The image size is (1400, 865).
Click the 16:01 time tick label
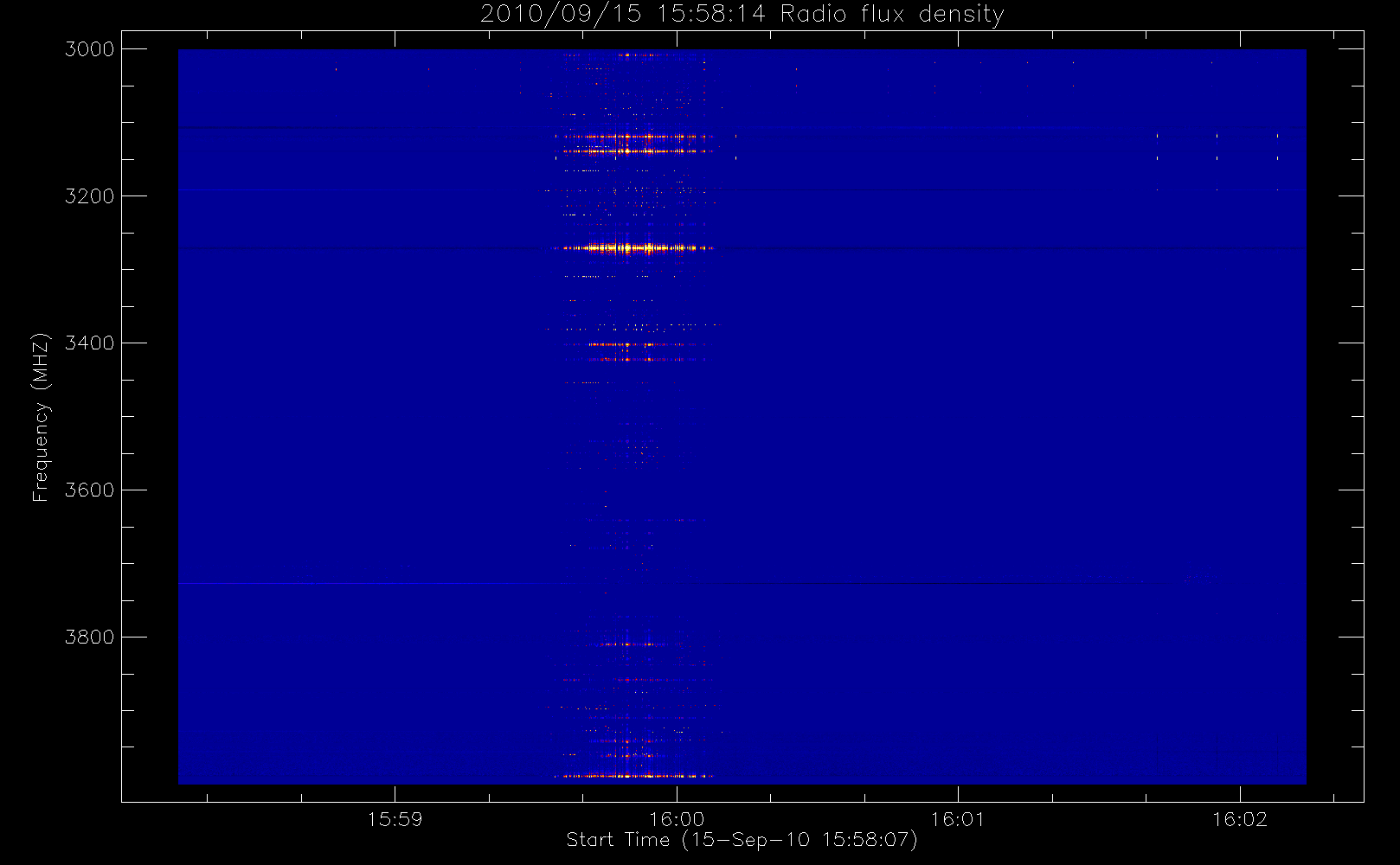(x=958, y=819)
